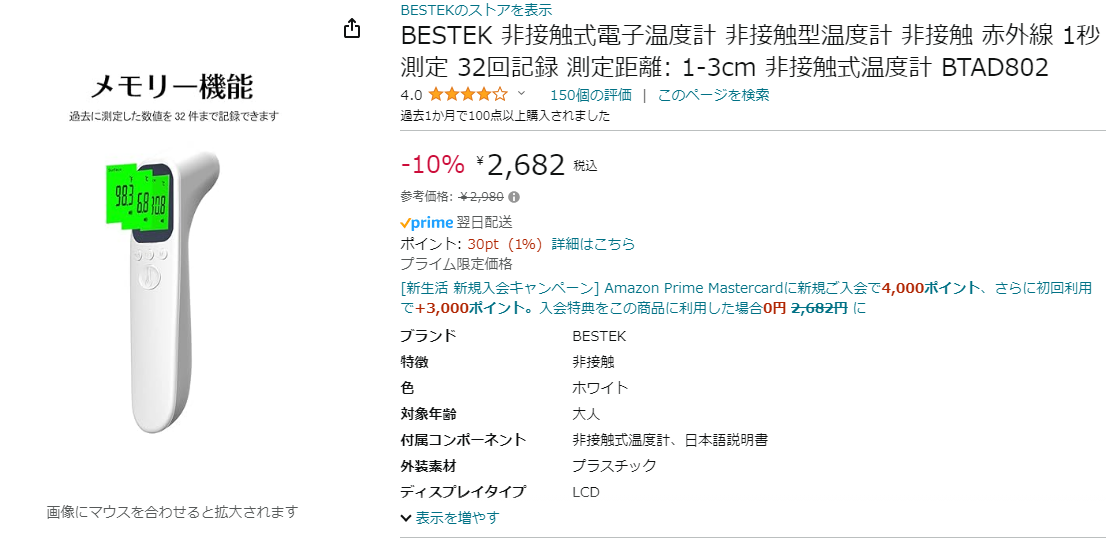
Task: Click the info icon beside 参考価格
Action: [x=514, y=197]
